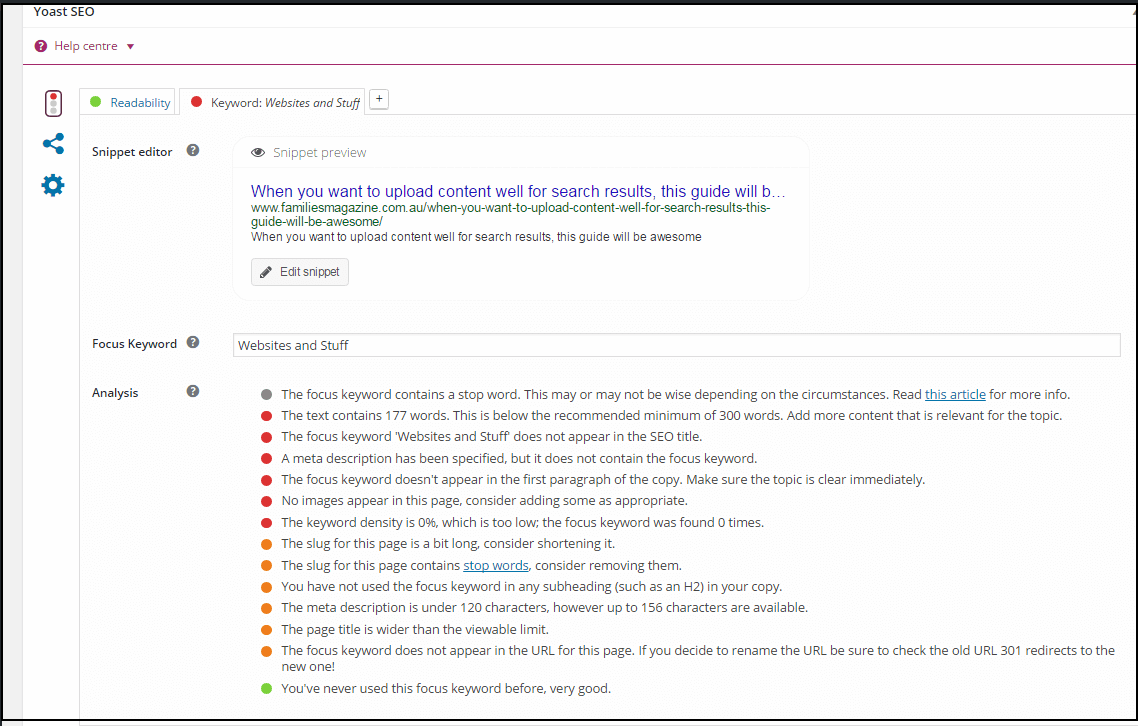This screenshot has width=1138, height=726.
Task: Show help for Analysis section
Action: (x=192, y=391)
